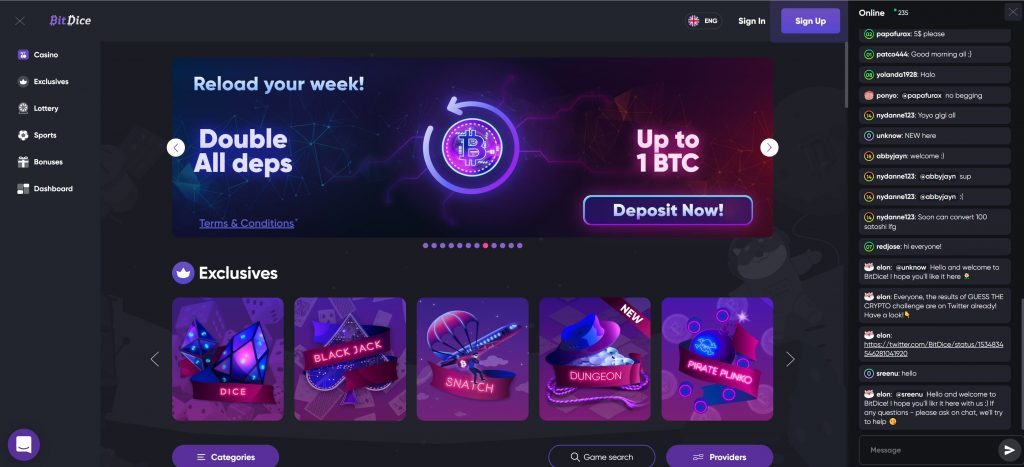Open the Terms & Conditions link
This screenshot has height=467, width=1024.
click(246, 223)
